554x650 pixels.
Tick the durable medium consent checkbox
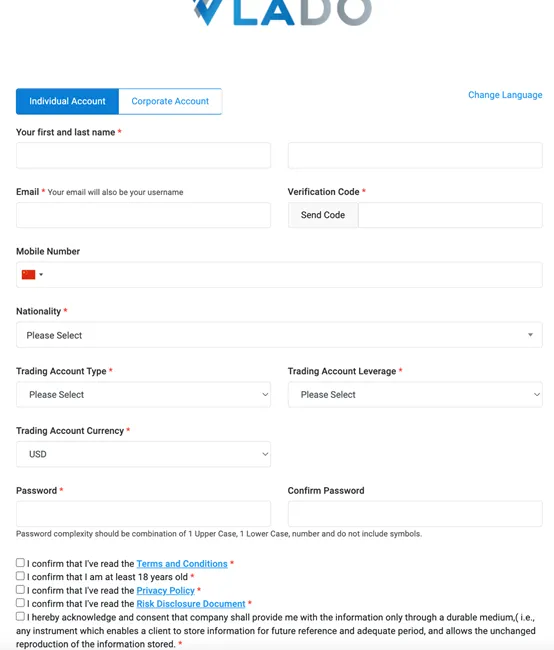20,616
